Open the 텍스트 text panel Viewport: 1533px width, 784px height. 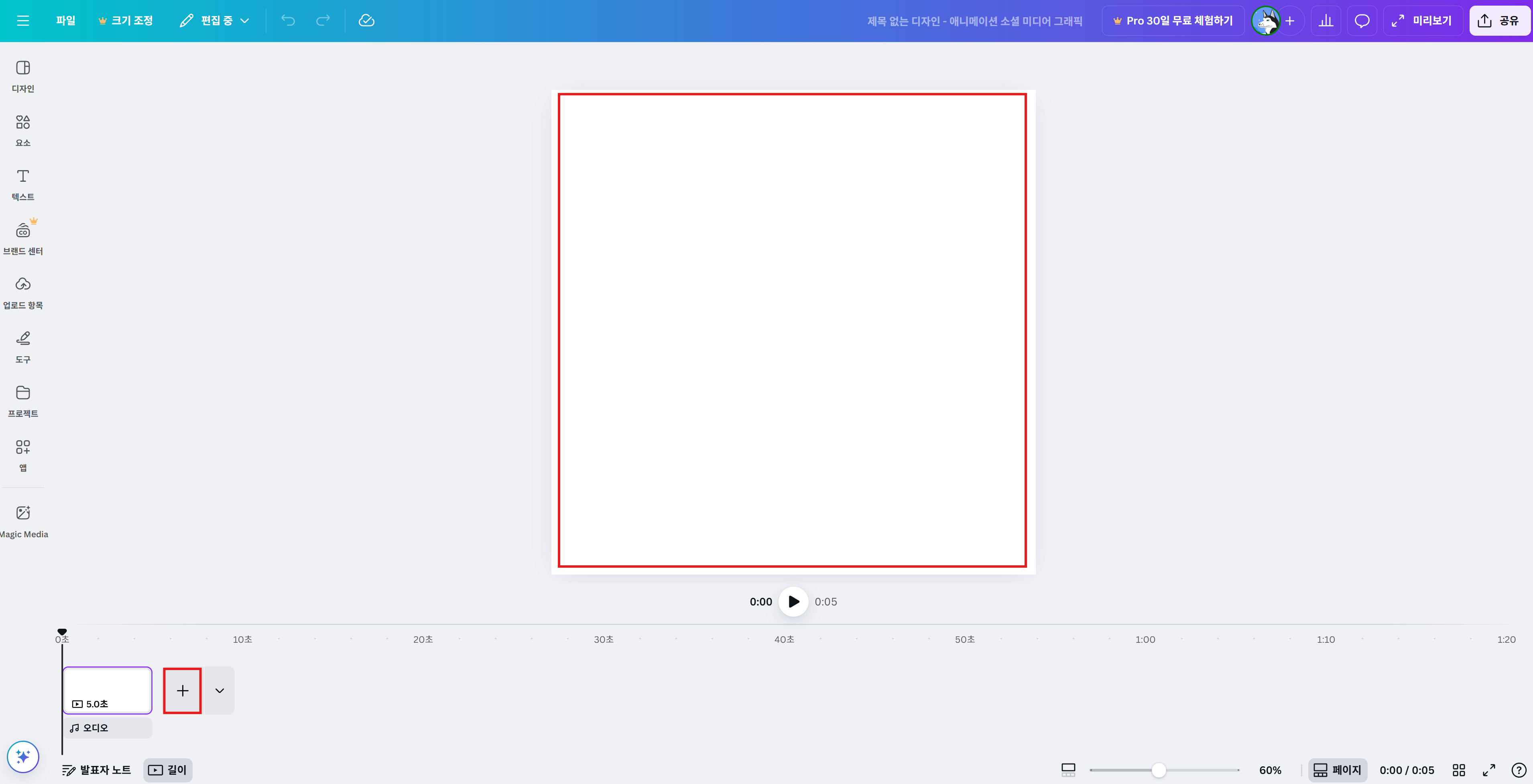click(x=23, y=185)
